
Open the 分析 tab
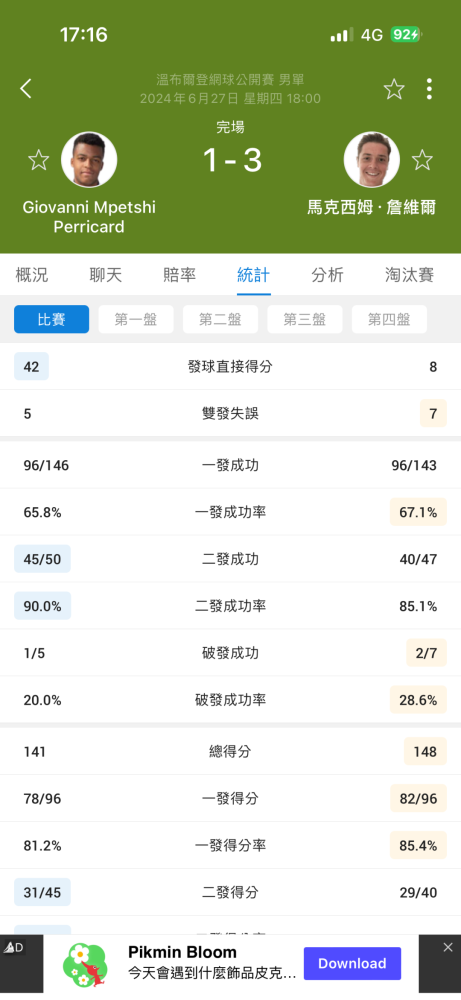coord(328,275)
